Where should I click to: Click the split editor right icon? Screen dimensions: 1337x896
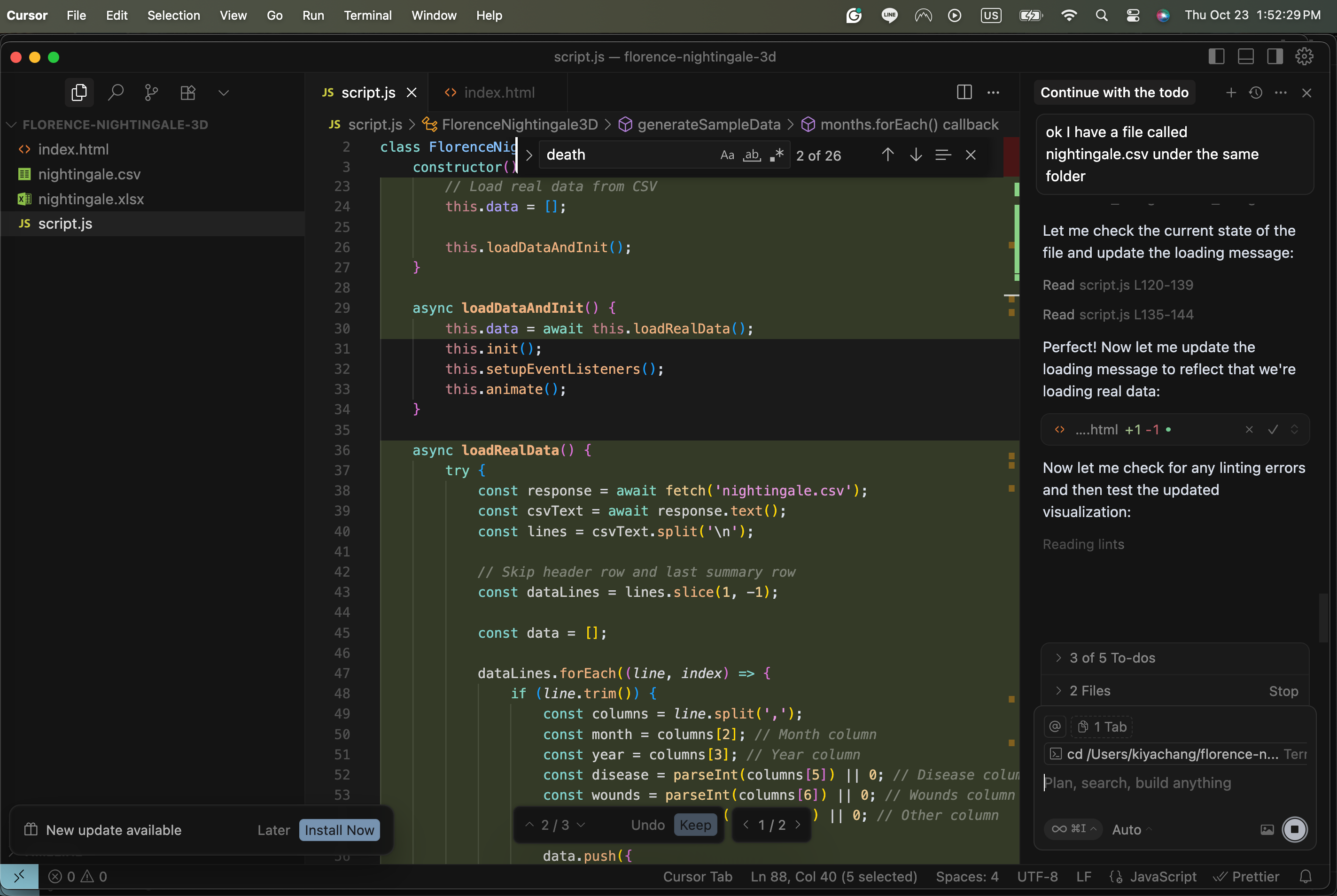pos(964,93)
